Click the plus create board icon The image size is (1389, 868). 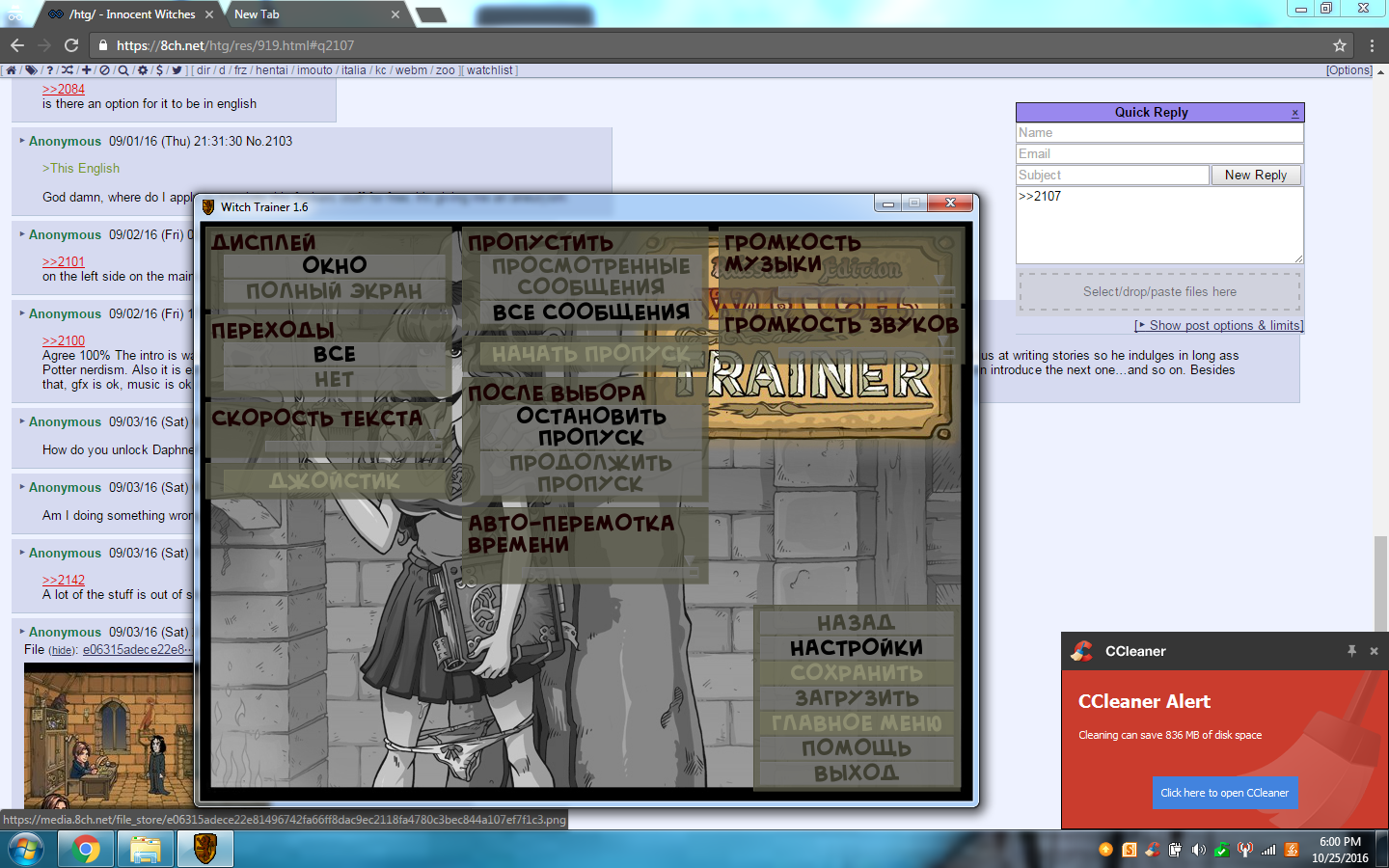[87, 70]
